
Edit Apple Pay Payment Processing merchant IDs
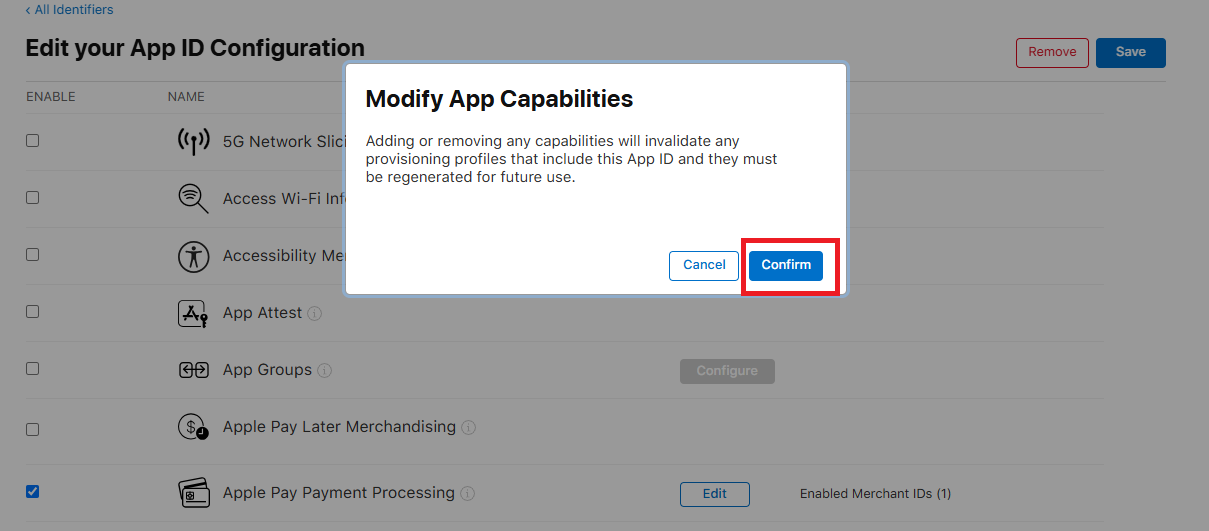(714, 494)
